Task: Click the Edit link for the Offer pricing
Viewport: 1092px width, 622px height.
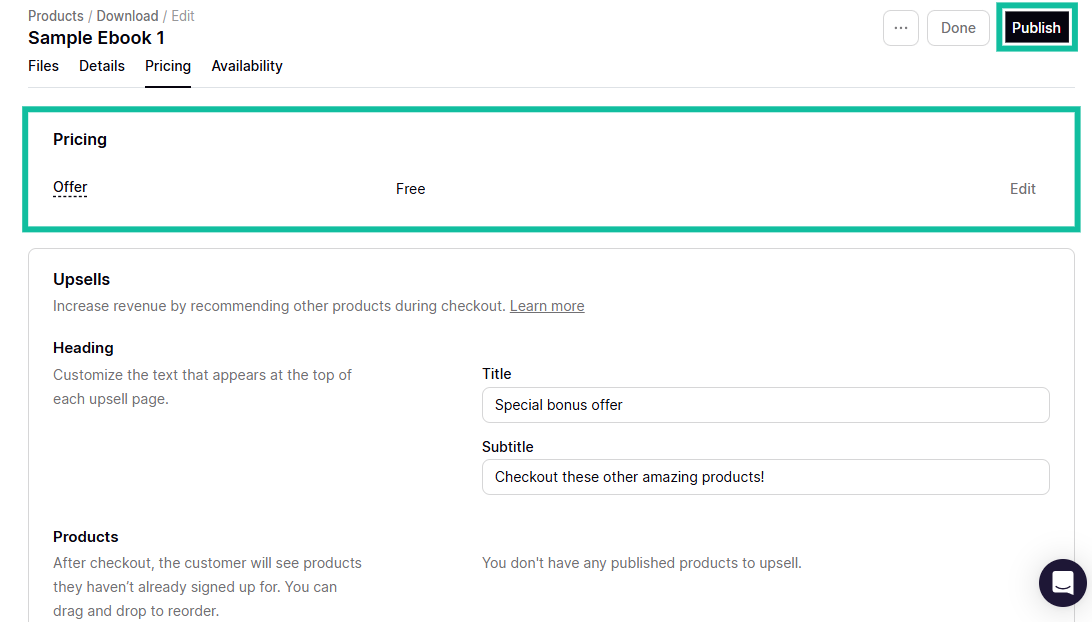Action: (x=1022, y=188)
